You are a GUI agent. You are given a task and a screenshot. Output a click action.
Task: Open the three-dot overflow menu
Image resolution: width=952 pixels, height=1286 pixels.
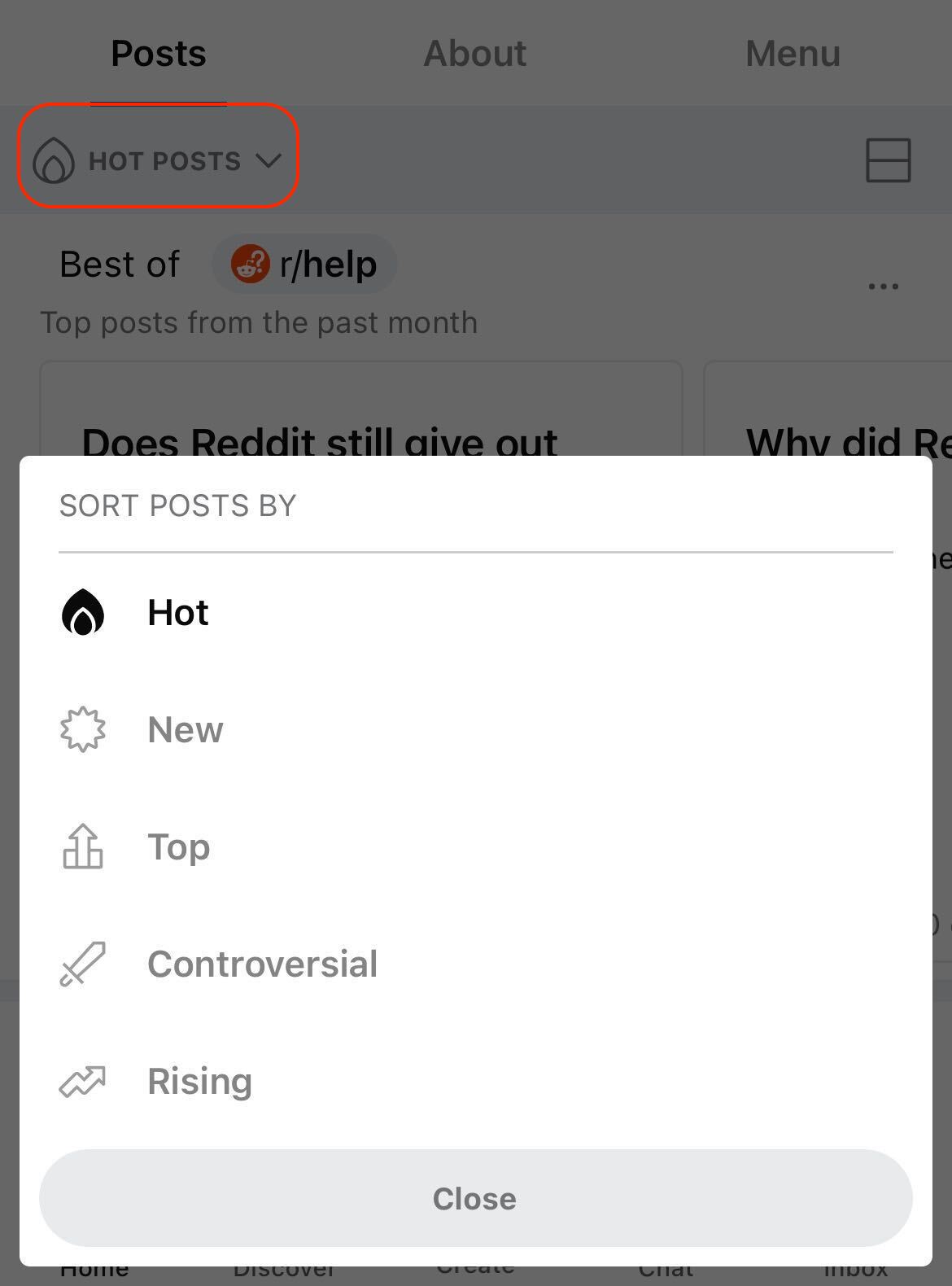[x=883, y=287]
